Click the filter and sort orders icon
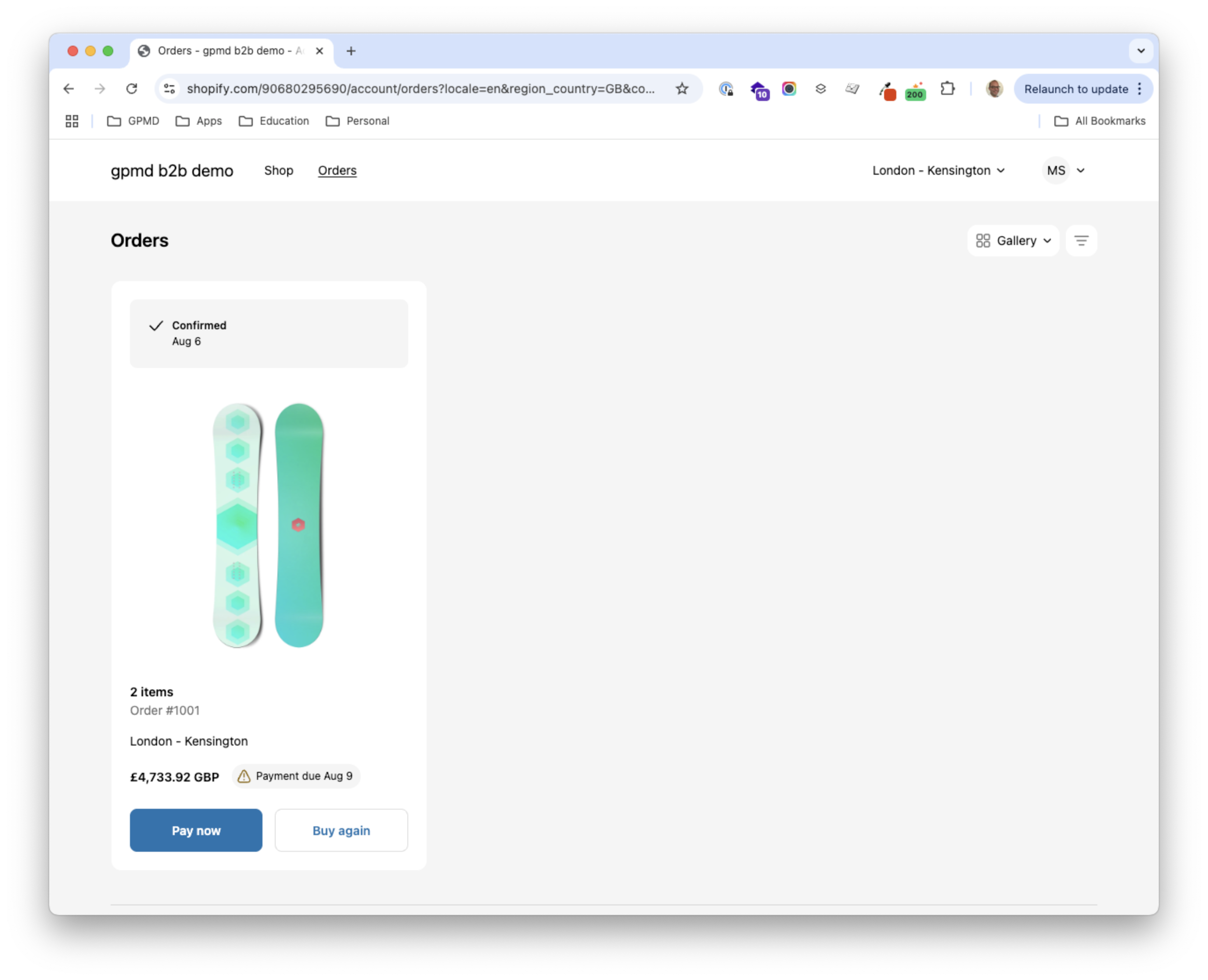The width and height of the screenshot is (1208, 980). [x=1081, y=241]
